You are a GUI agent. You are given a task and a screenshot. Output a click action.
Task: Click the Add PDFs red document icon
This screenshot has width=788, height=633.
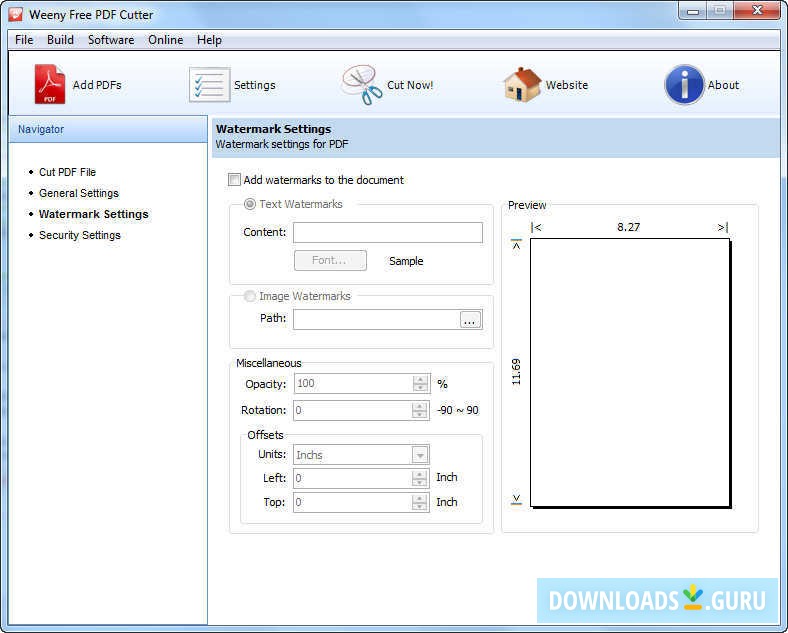click(x=49, y=85)
